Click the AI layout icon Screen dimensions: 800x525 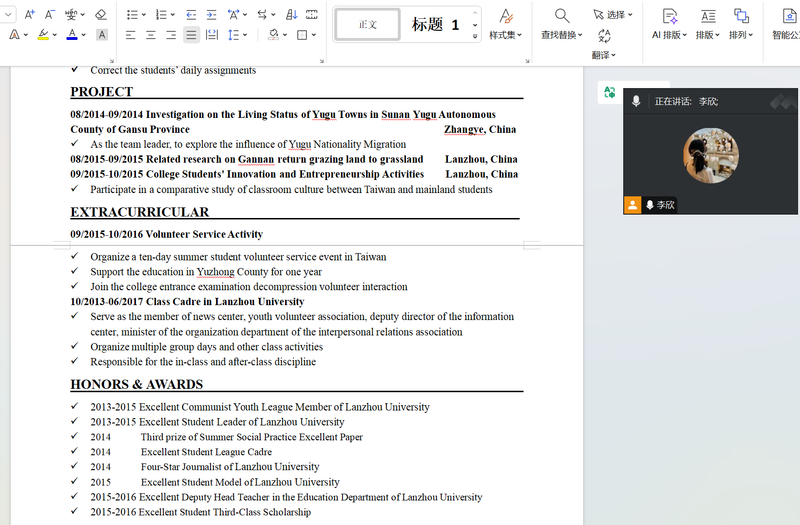[670, 16]
